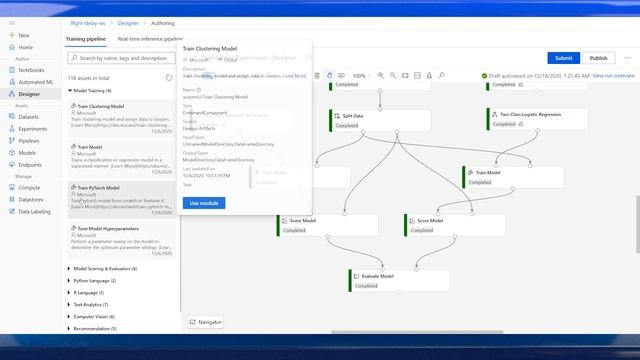
Task: Focus the asset search field
Action: tap(121, 58)
